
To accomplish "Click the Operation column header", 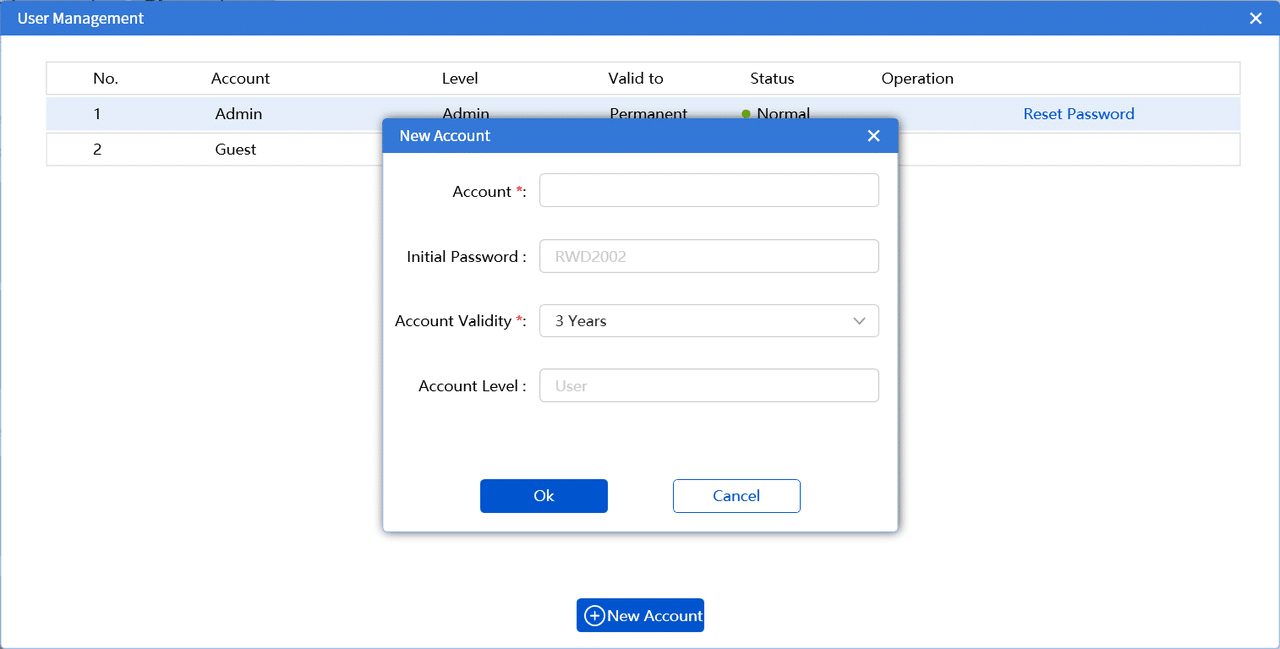I will [918, 78].
